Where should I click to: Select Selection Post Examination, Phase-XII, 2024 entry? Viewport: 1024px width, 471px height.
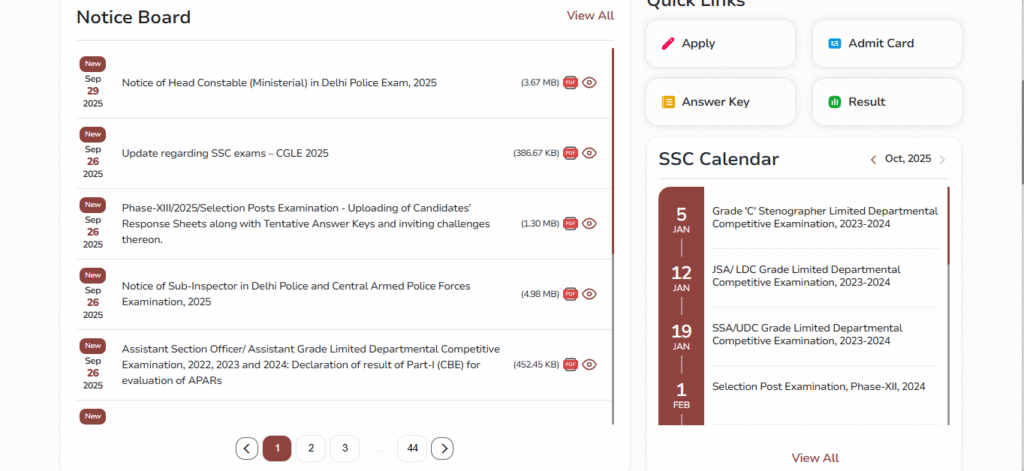coord(819,387)
